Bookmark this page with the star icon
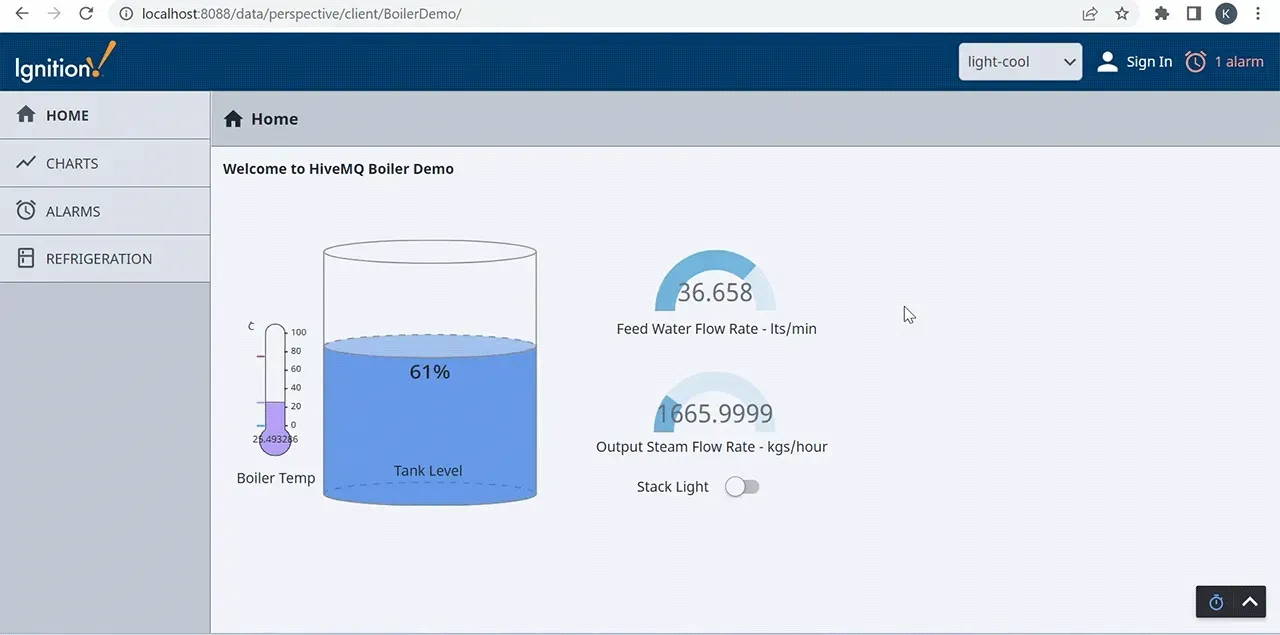The height and width of the screenshot is (635, 1280). pyautogui.click(x=1122, y=14)
